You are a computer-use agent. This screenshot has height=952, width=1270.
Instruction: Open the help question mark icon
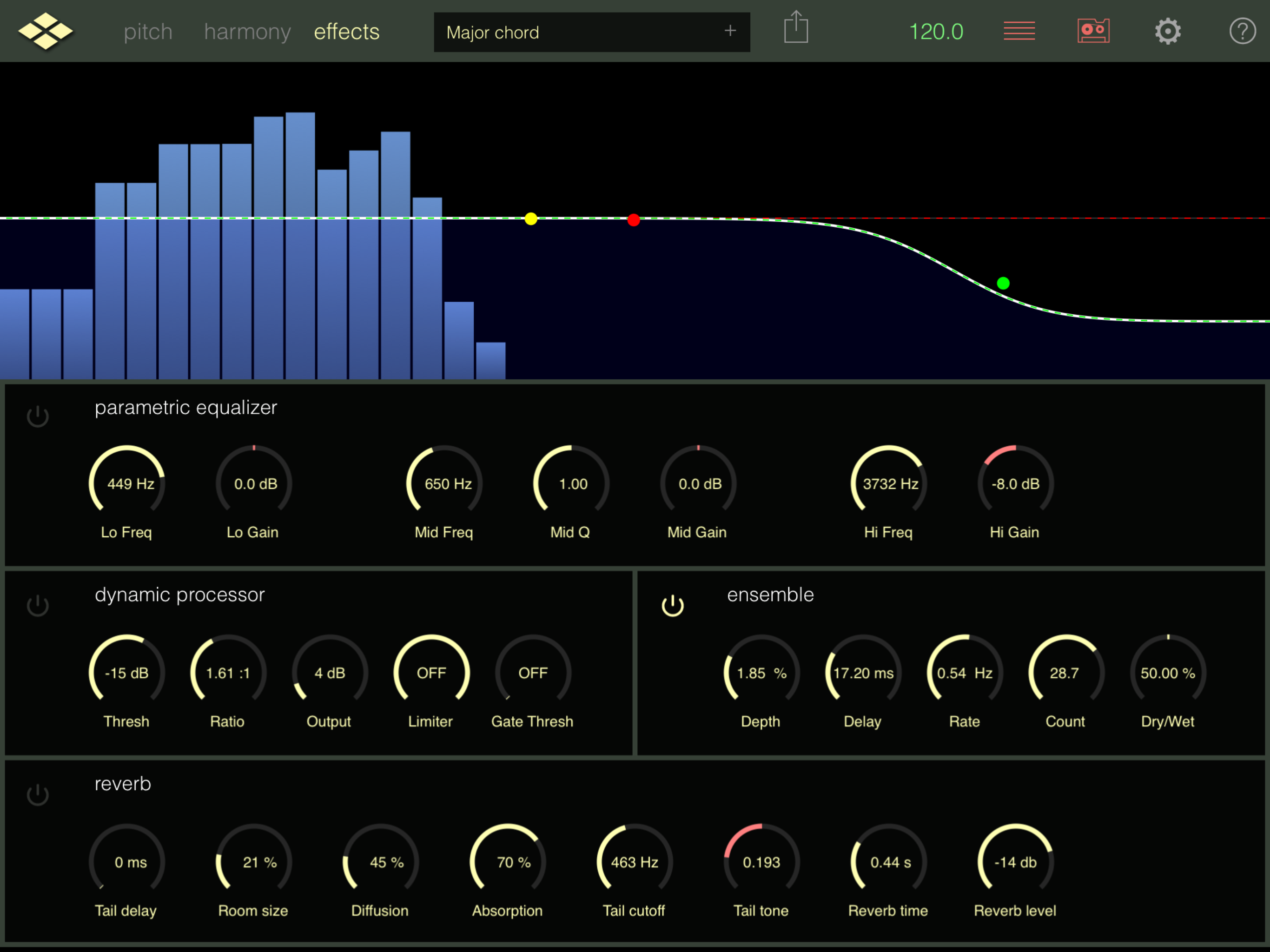pos(1242,31)
